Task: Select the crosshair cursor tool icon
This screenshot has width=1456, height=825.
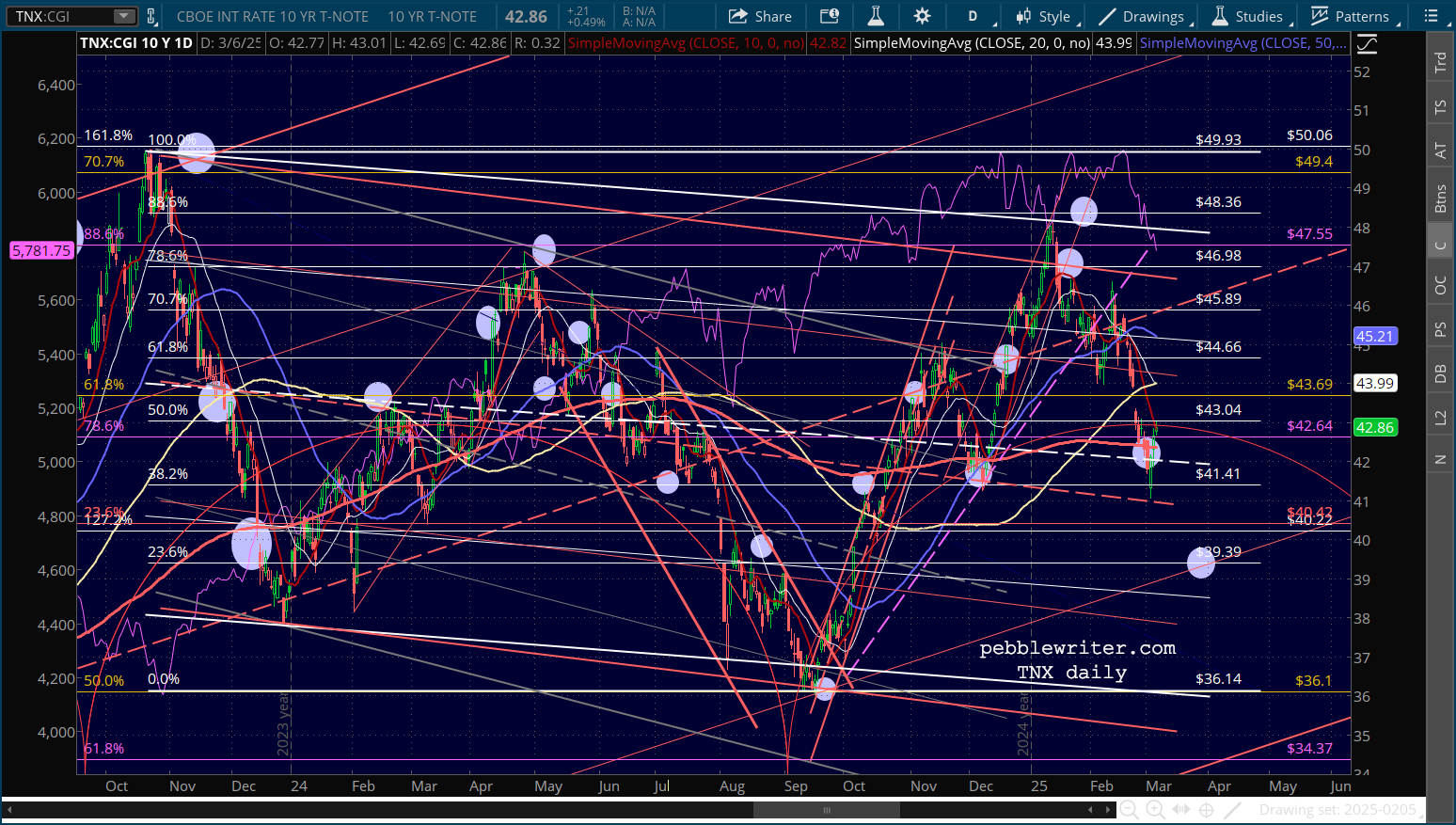Action: (1207, 810)
